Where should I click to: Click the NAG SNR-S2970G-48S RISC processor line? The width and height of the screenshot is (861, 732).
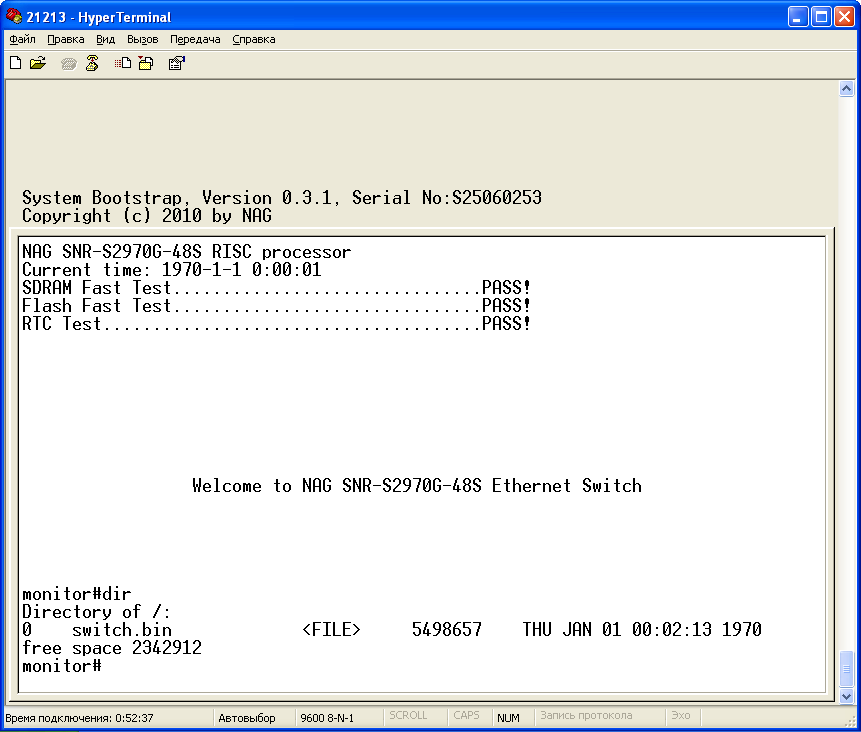pos(187,252)
